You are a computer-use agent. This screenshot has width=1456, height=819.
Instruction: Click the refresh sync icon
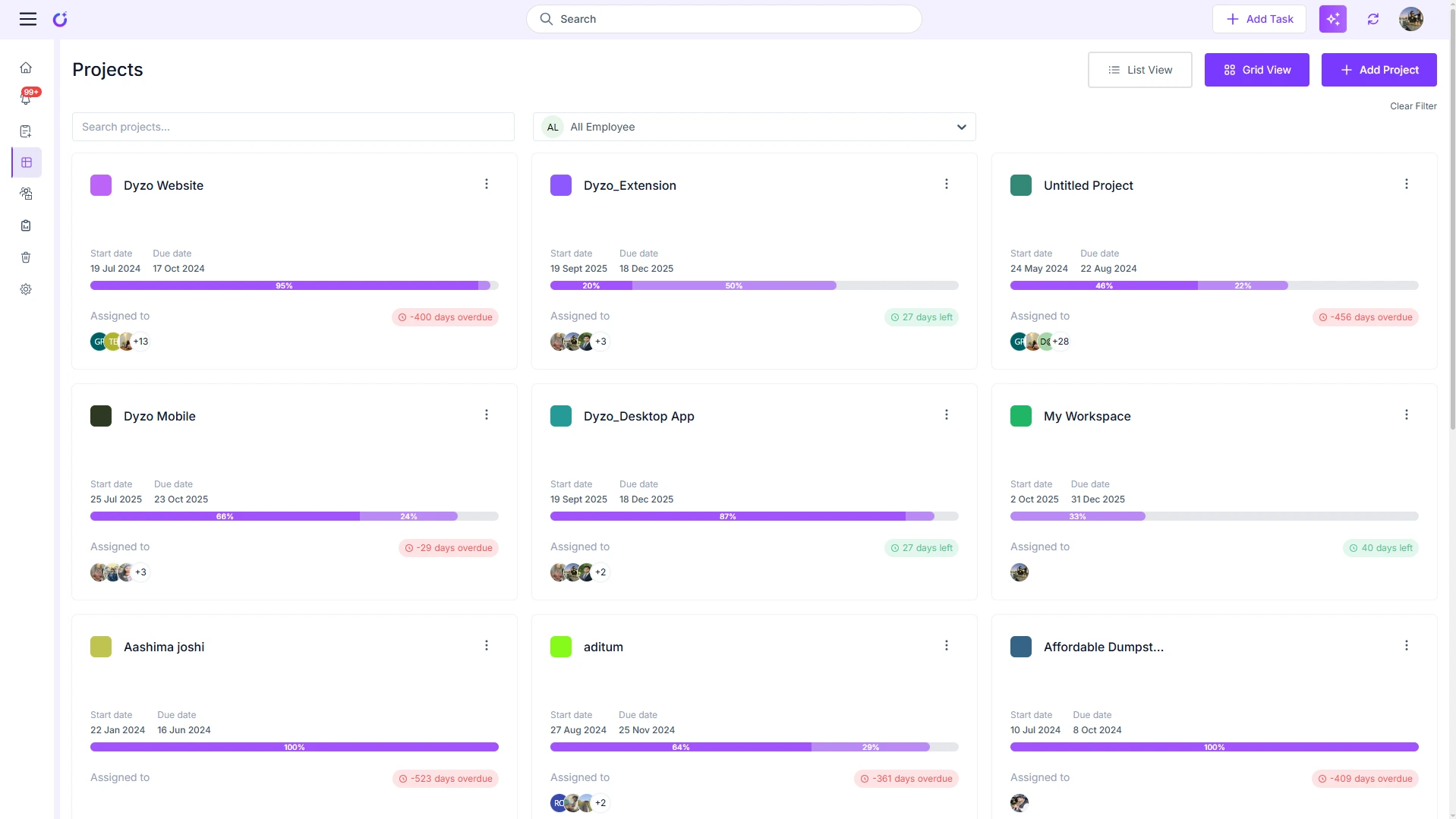tap(1372, 19)
